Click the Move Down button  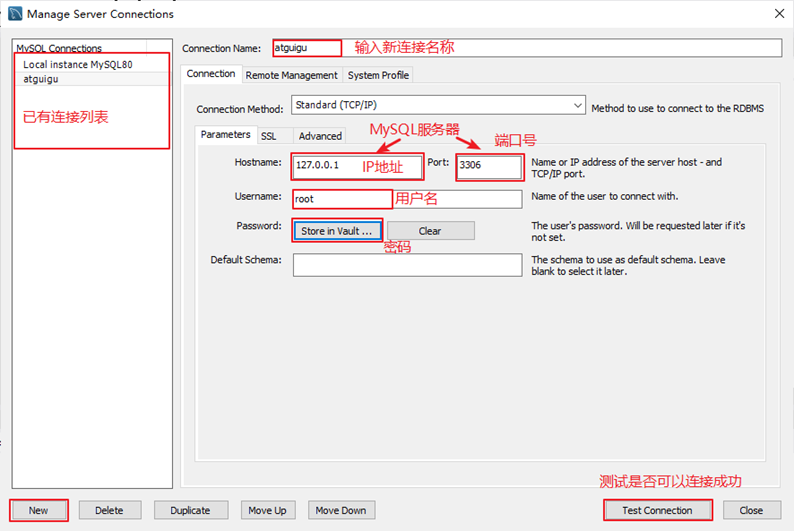coord(341,510)
